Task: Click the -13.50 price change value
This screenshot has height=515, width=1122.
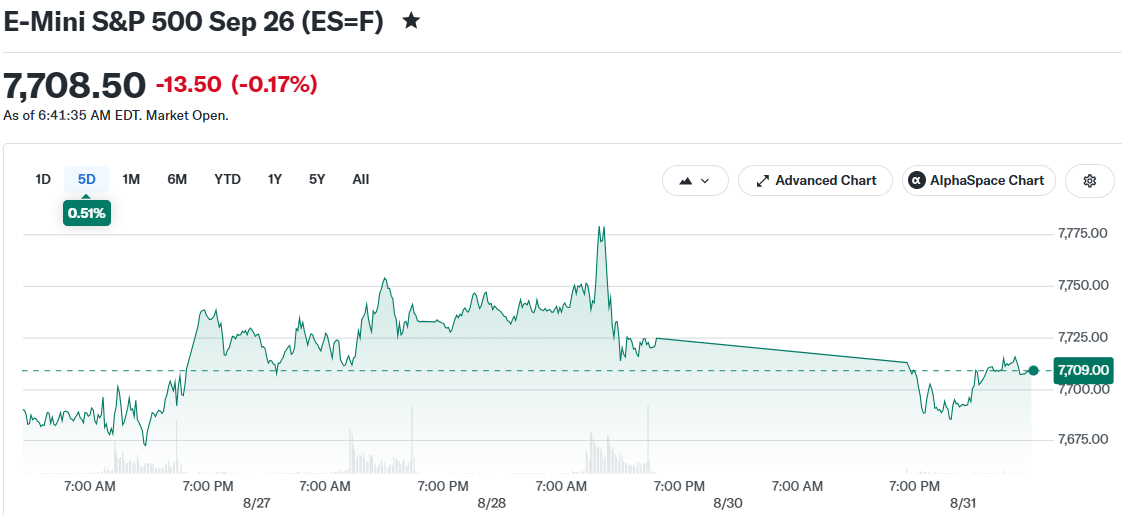Action: (x=189, y=85)
